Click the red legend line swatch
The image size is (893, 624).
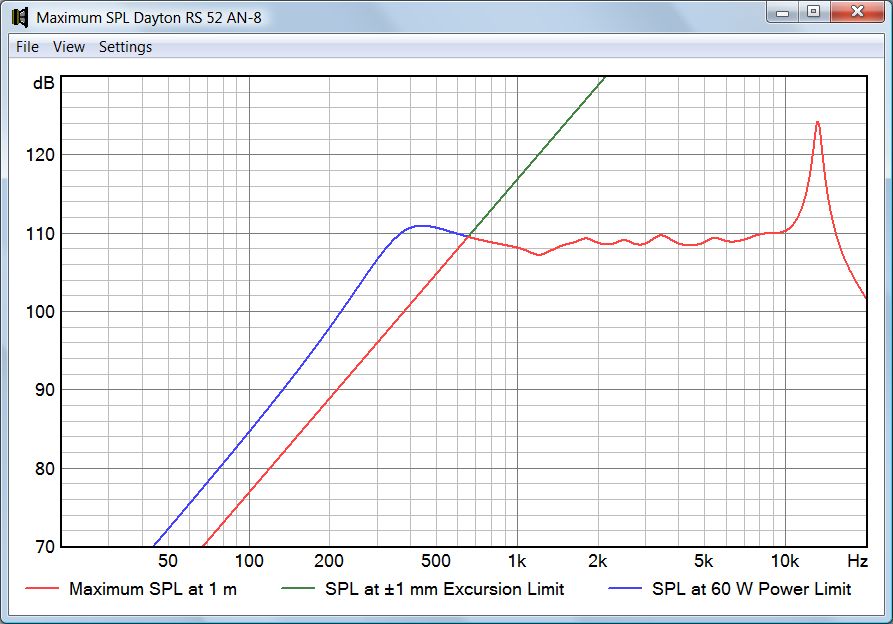pos(42,589)
